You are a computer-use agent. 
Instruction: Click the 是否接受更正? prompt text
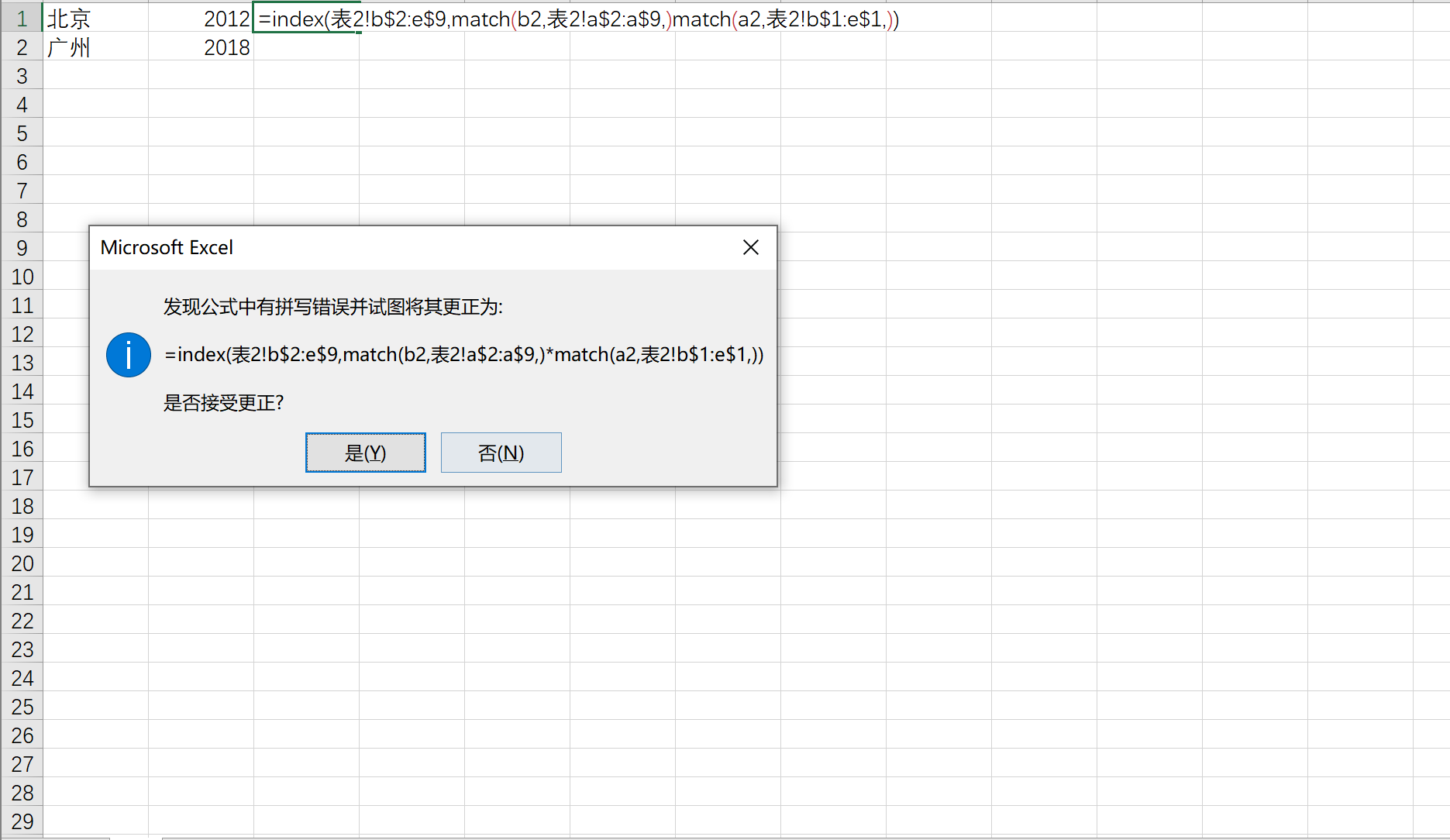223,403
